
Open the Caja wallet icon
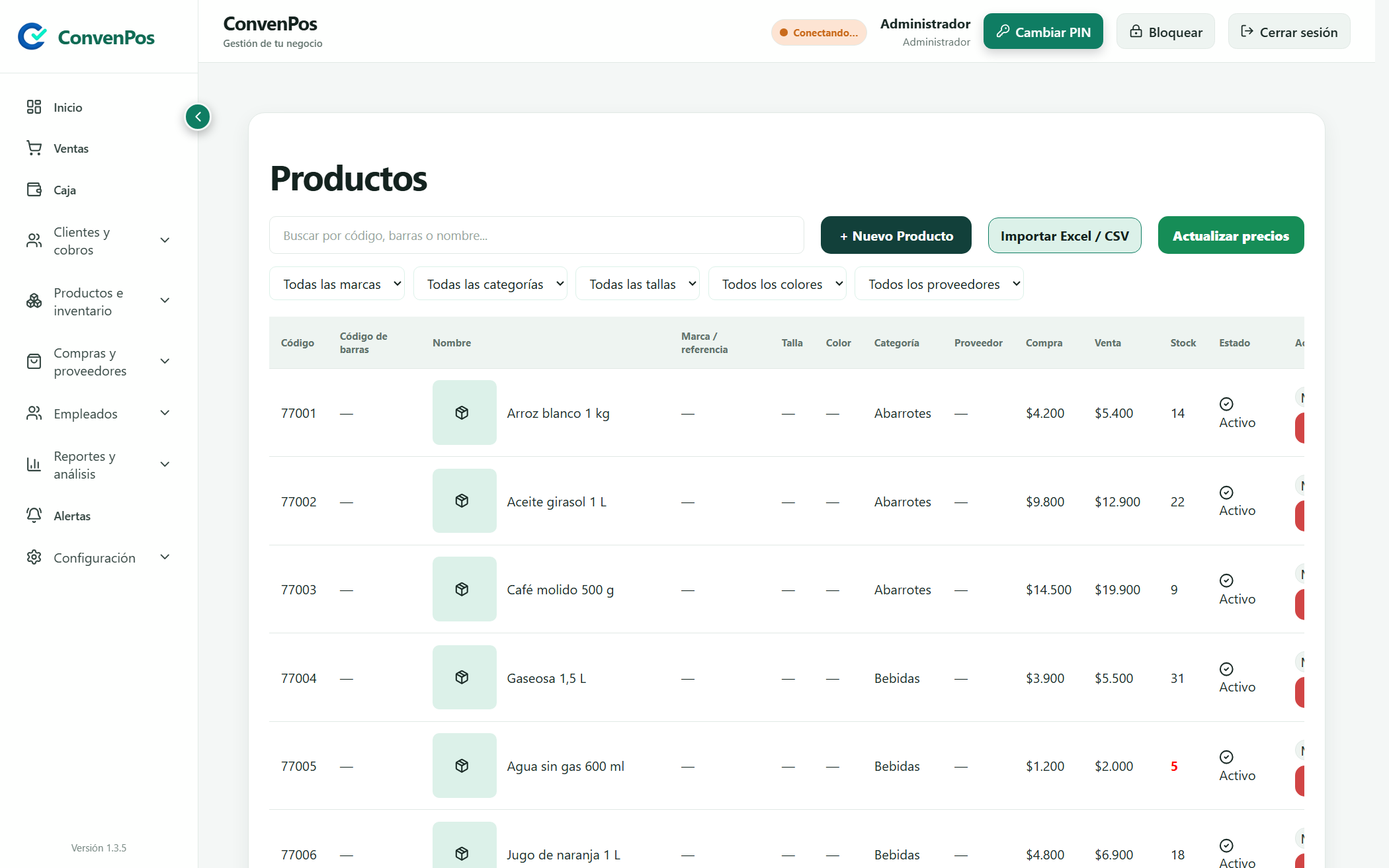click(x=34, y=190)
